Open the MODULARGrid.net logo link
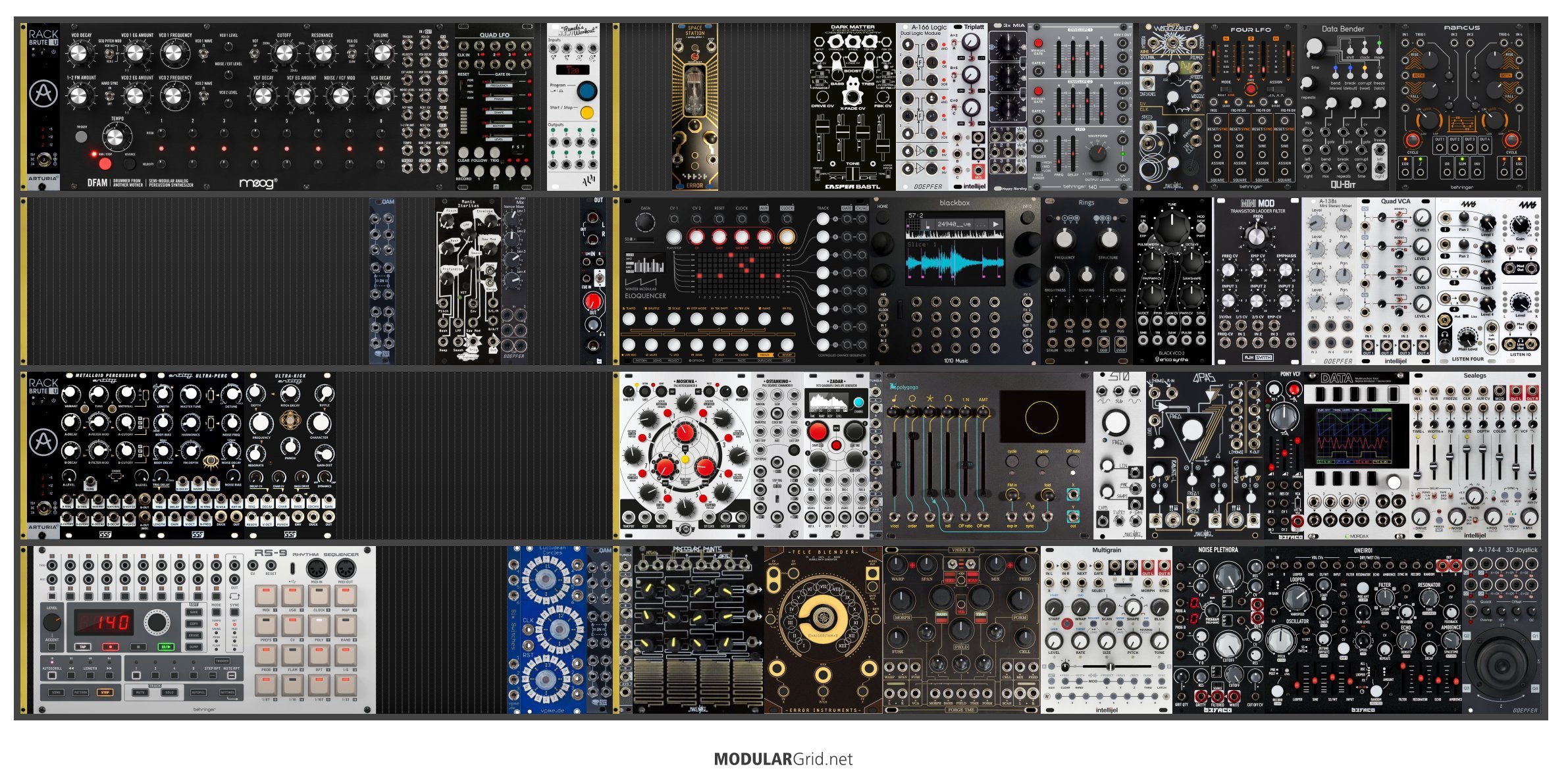1568x773 pixels. click(783, 759)
